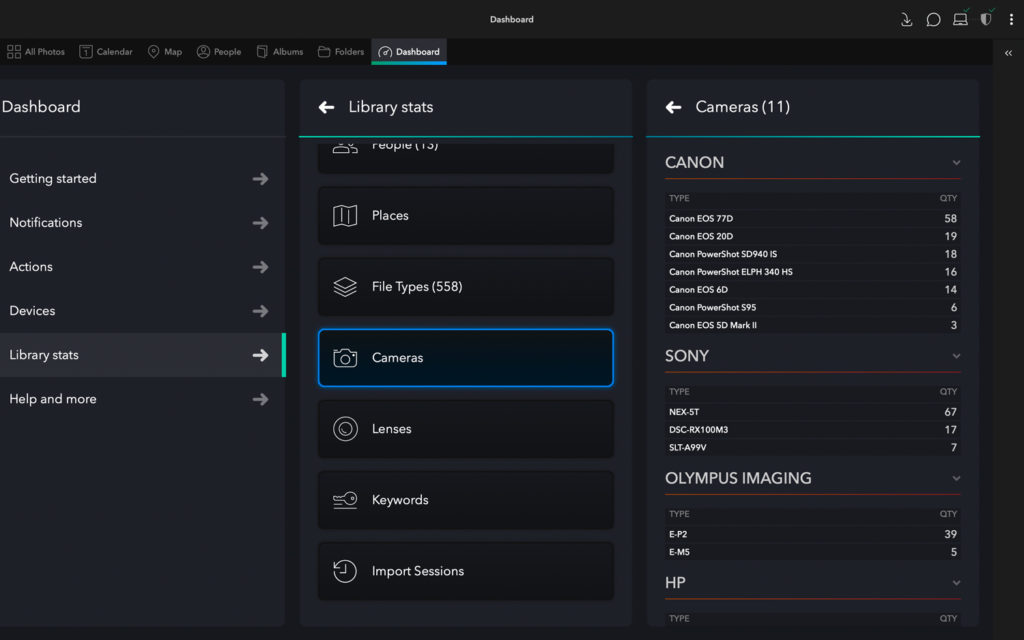The height and width of the screenshot is (640, 1024).
Task: Switch to the All Photos tab
Action: pyautogui.click(x=36, y=52)
